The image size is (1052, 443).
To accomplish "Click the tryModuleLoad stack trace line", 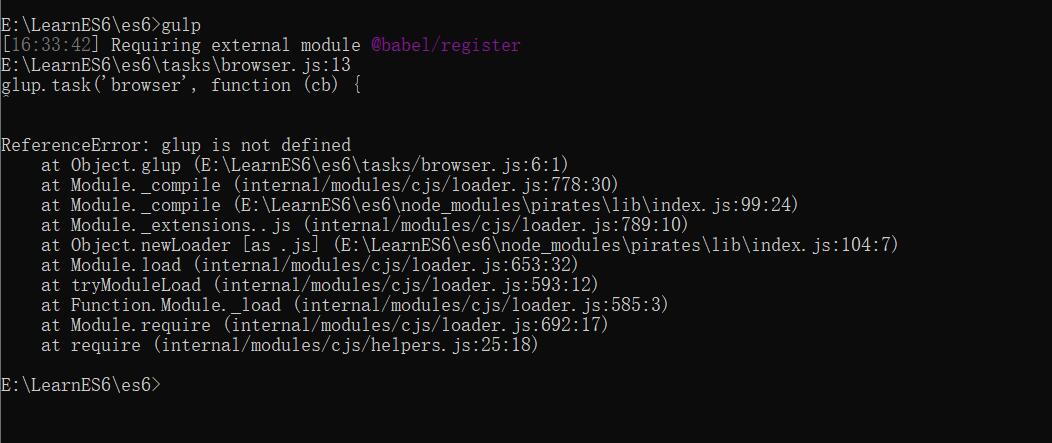I will 319,285.
